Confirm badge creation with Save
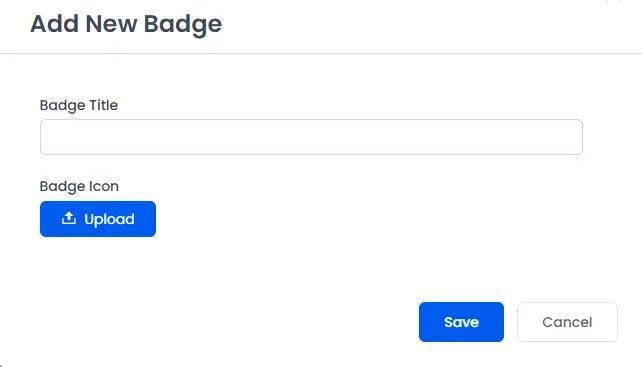Viewport: 642px width, 367px height. 461,322
